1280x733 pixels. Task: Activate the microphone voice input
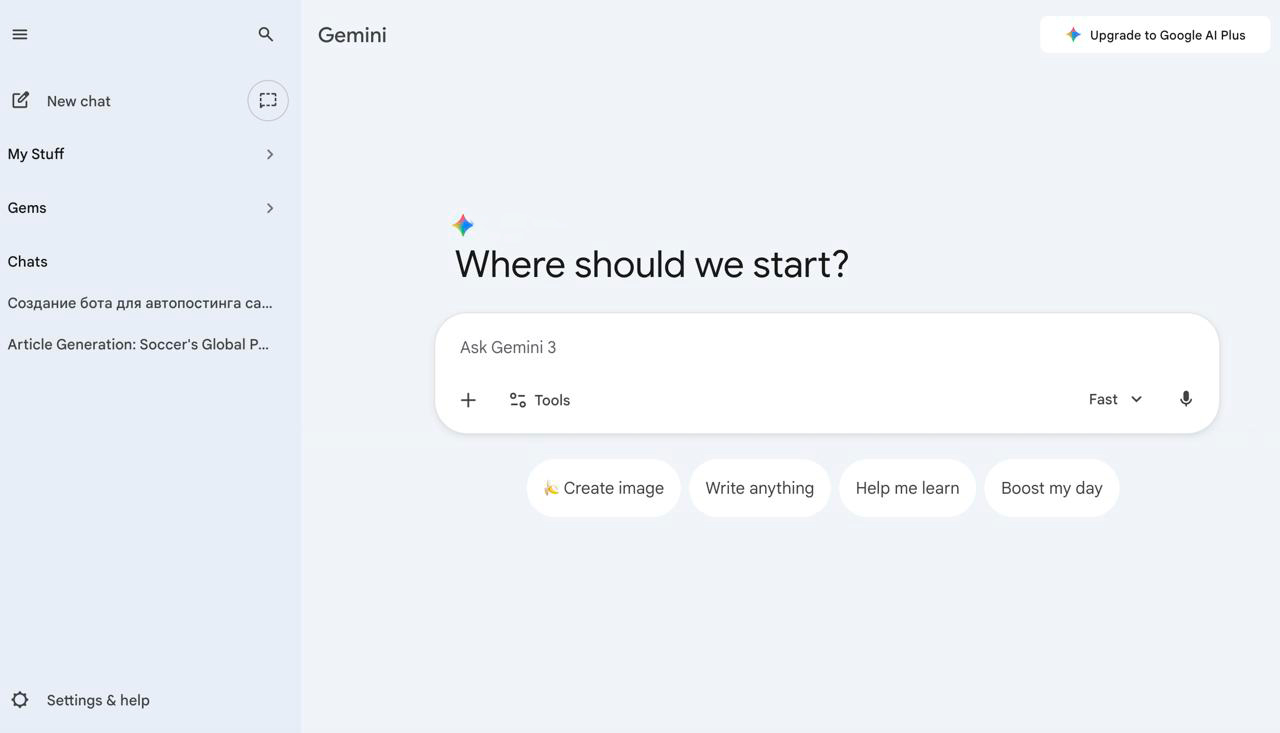tap(1186, 399)
